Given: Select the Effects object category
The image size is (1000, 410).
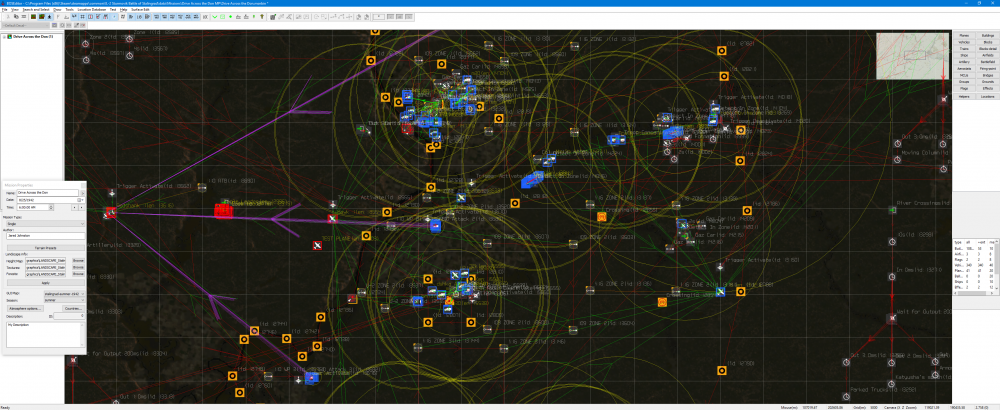Looking at the screenshot, I should coord(988,88).
